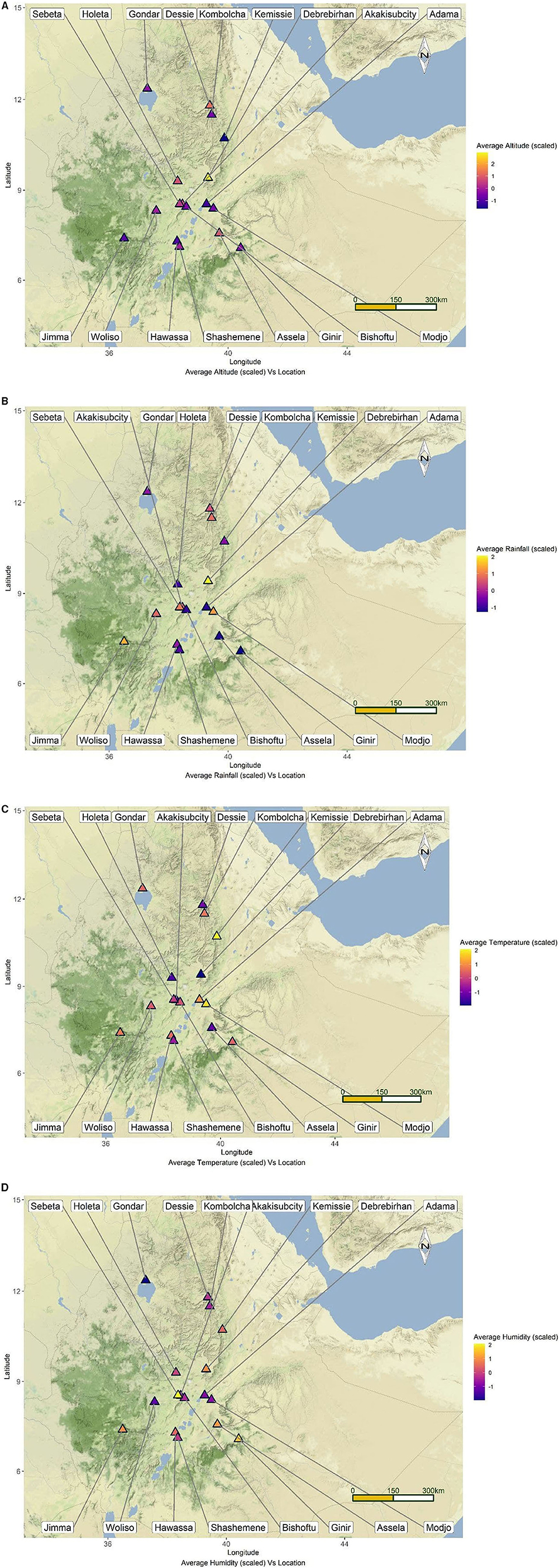Select Gondar's triangle beside the lake, panel A
This screenshot has height=1568, width=559.
(x=147, y=88)
